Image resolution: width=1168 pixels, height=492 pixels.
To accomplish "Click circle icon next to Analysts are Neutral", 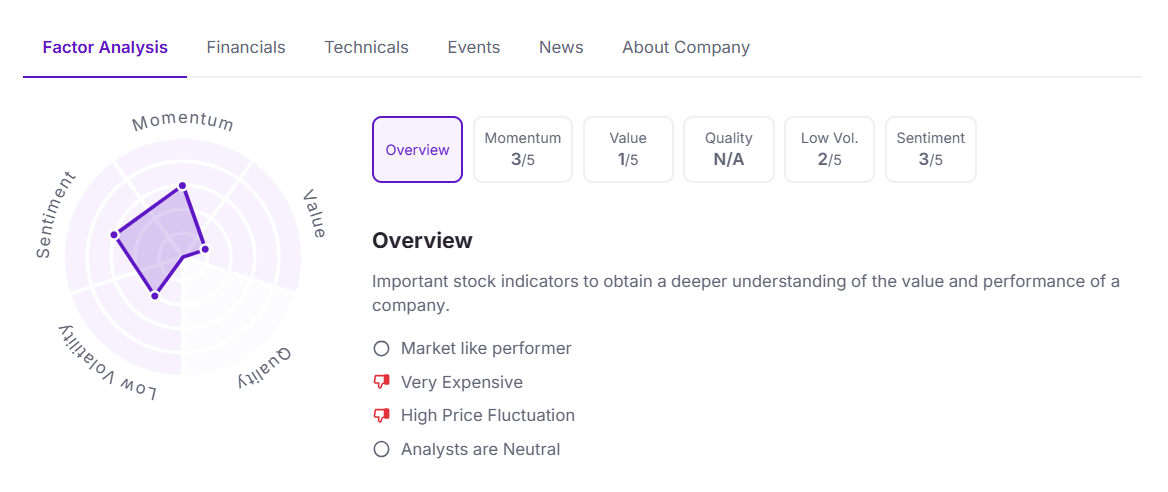I will pos(381,450).
